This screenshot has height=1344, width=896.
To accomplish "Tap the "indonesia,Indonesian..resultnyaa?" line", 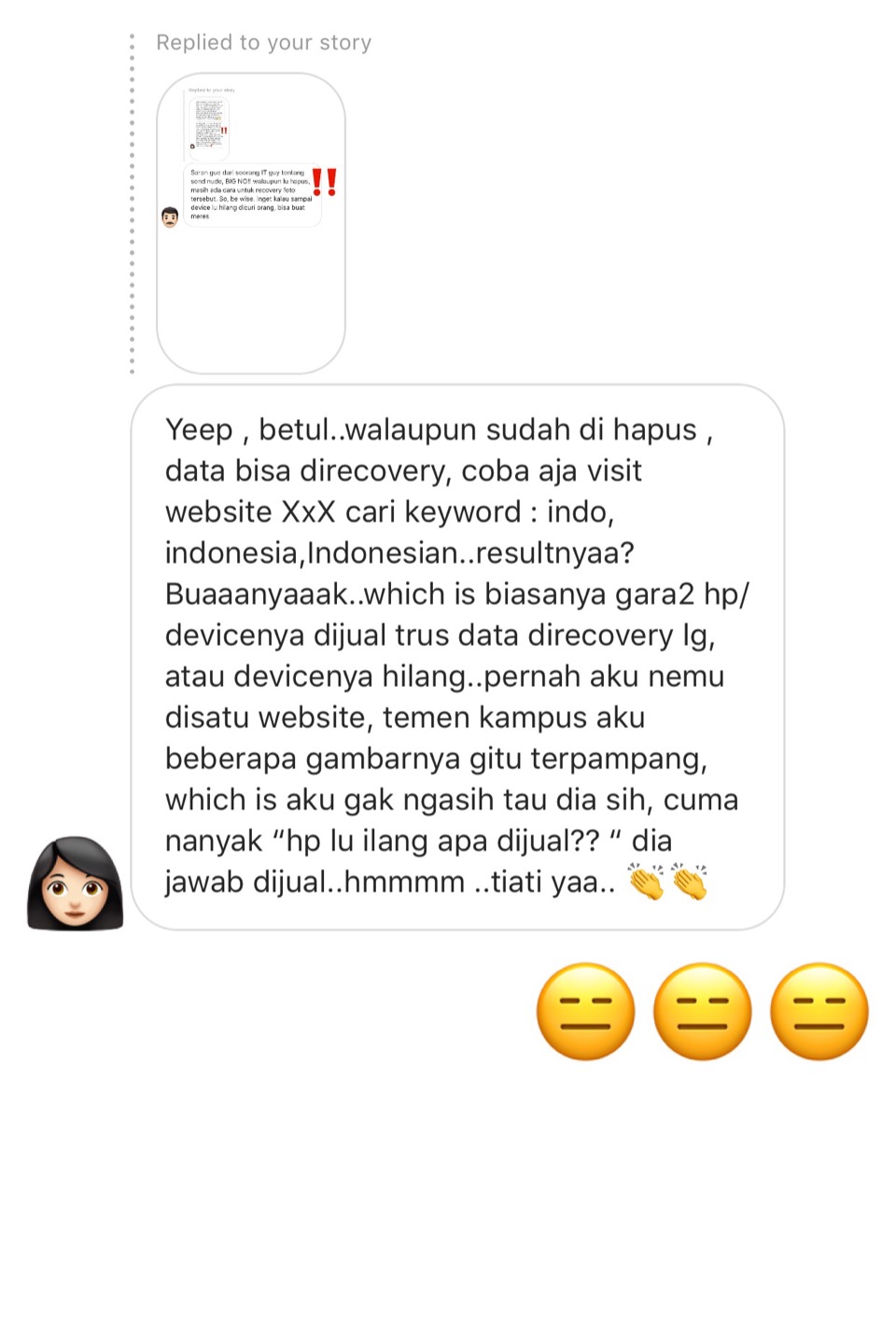I will 399,553.
